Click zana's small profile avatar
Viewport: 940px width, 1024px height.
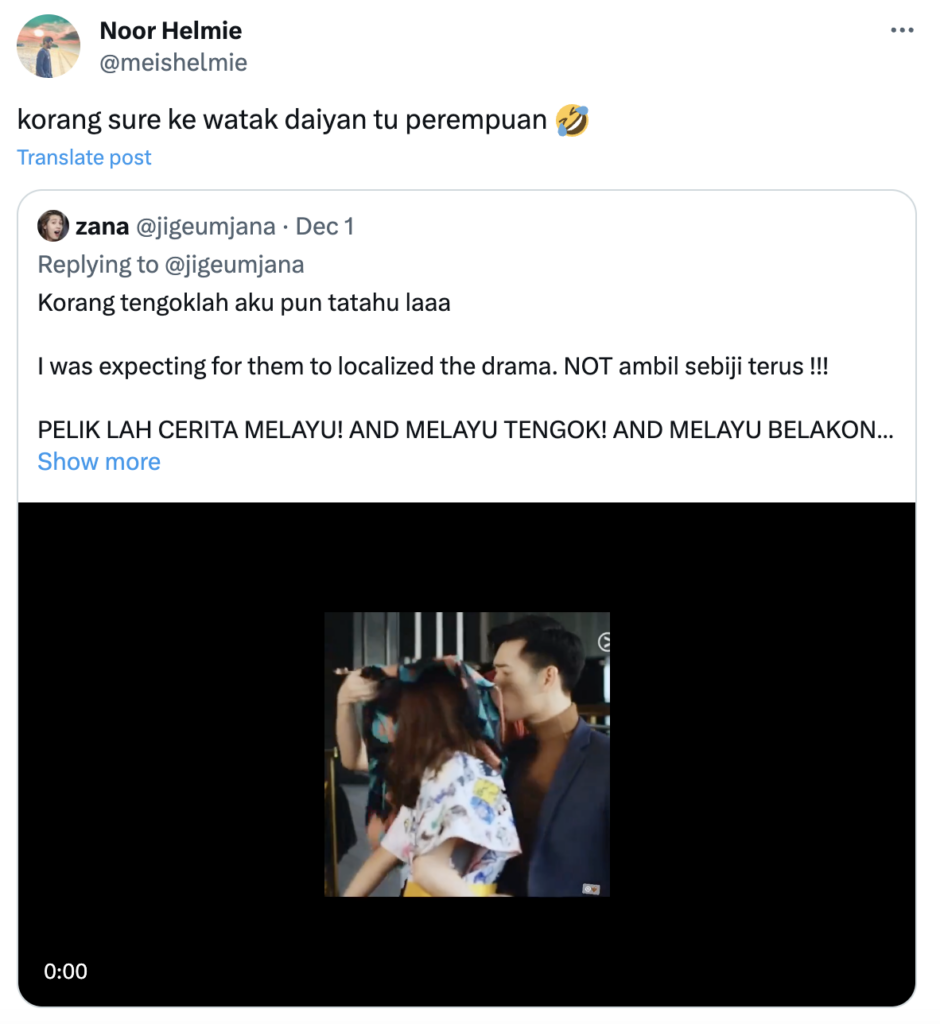tap(53, 226)
